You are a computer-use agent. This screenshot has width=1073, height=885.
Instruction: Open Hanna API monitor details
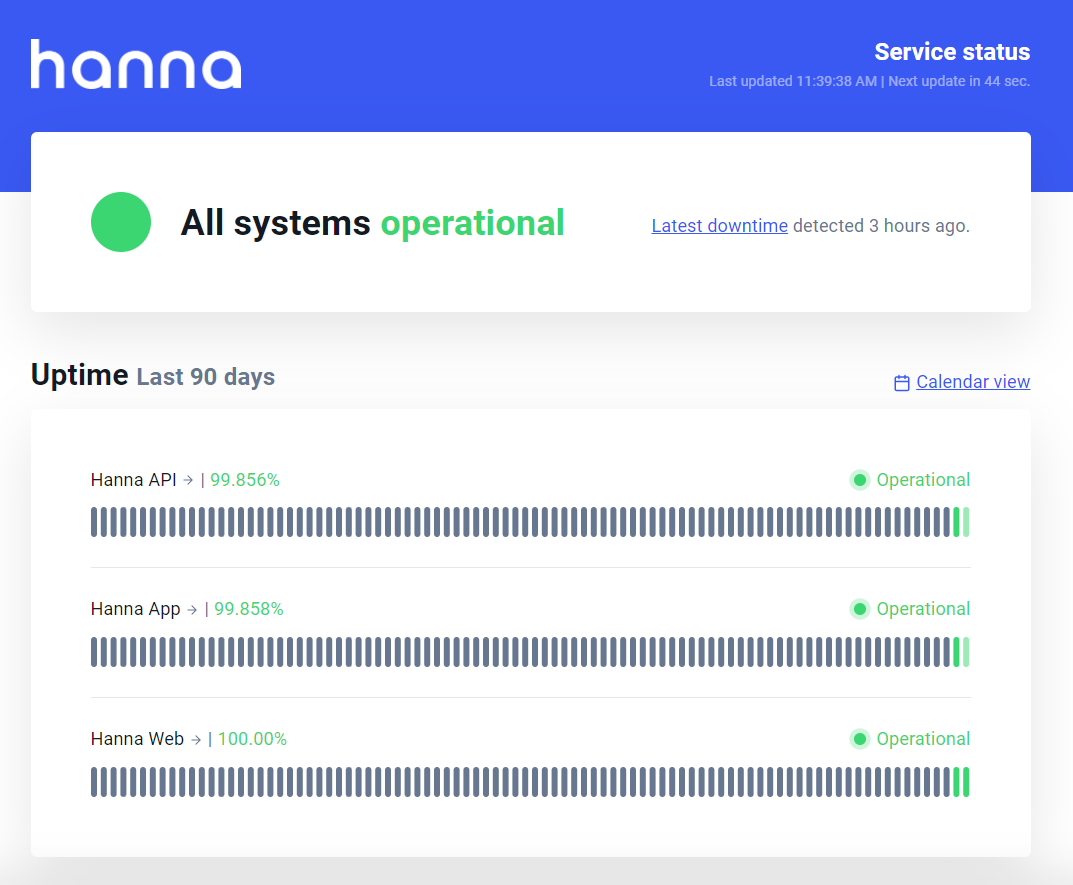pyautogui.click(x=133, y=480)
